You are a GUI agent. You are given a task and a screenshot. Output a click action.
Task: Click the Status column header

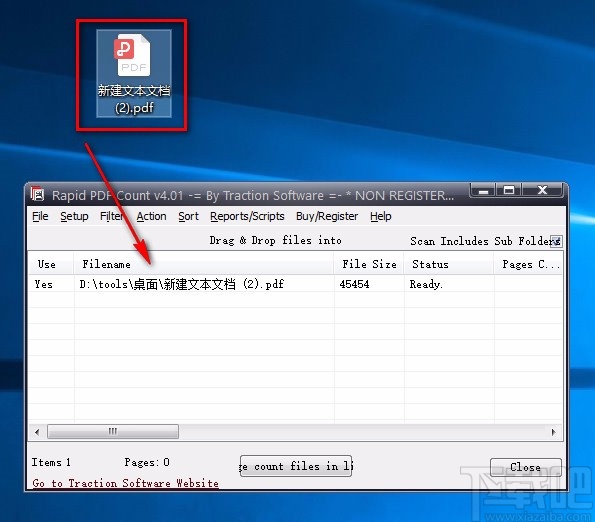click(x=449, y=264)
